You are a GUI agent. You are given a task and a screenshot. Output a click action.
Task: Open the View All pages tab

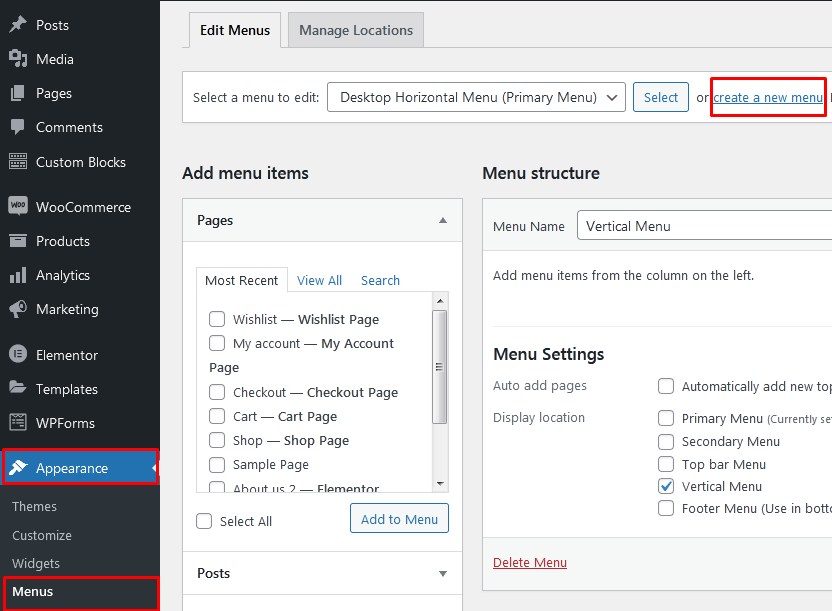[319, 281]
